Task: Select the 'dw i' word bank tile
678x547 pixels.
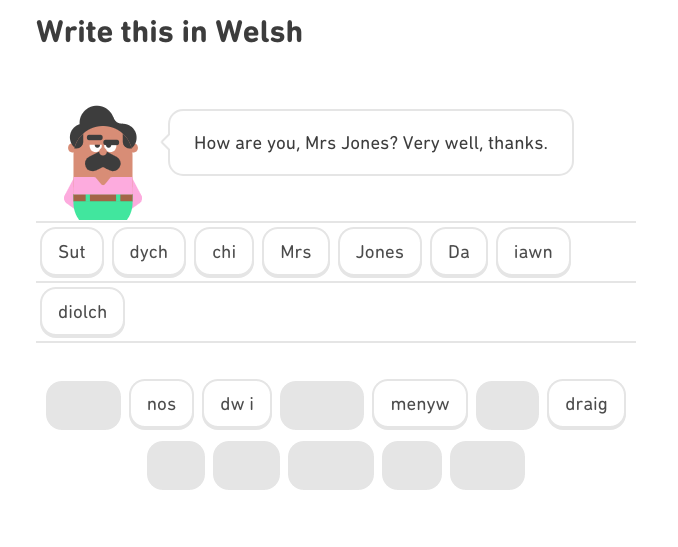Action: [237, 405]
